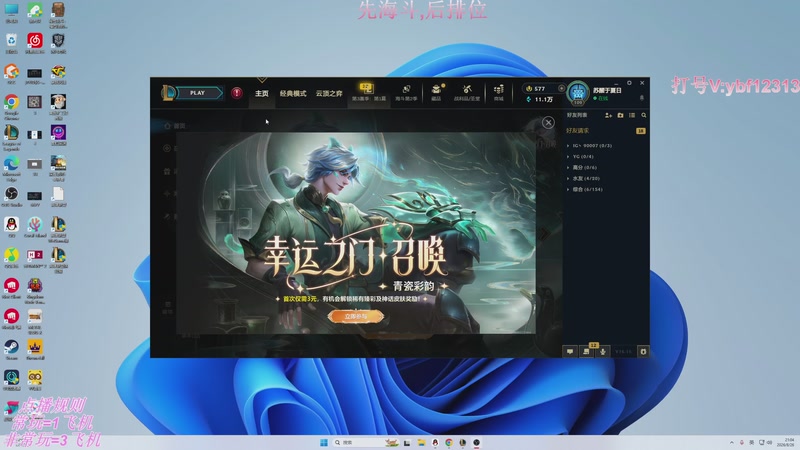
Task: Expand the 综合 (6/154) friend group
Action: click(x=585, y=189)
